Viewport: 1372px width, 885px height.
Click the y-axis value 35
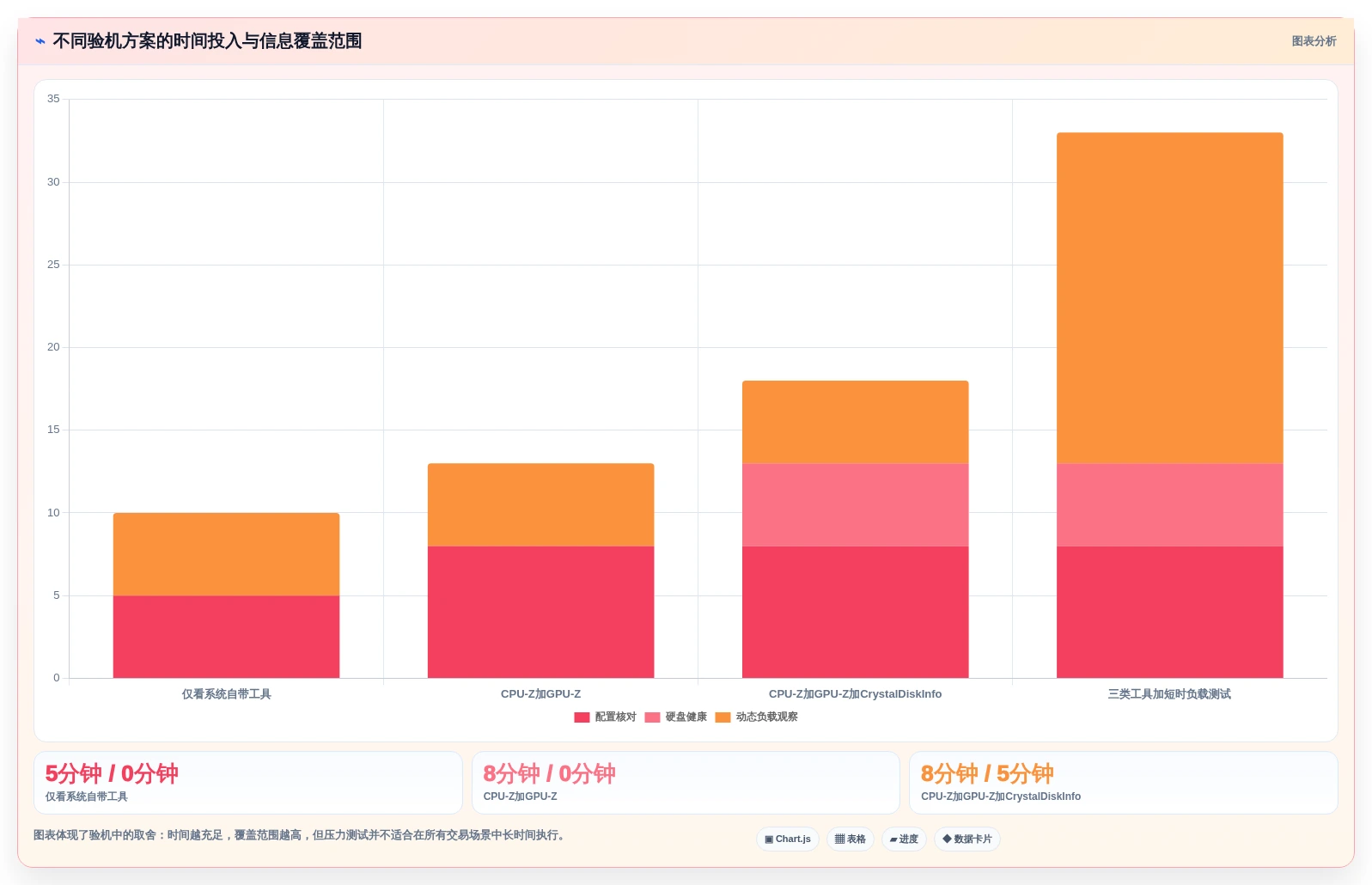click(x=53, y=99)
